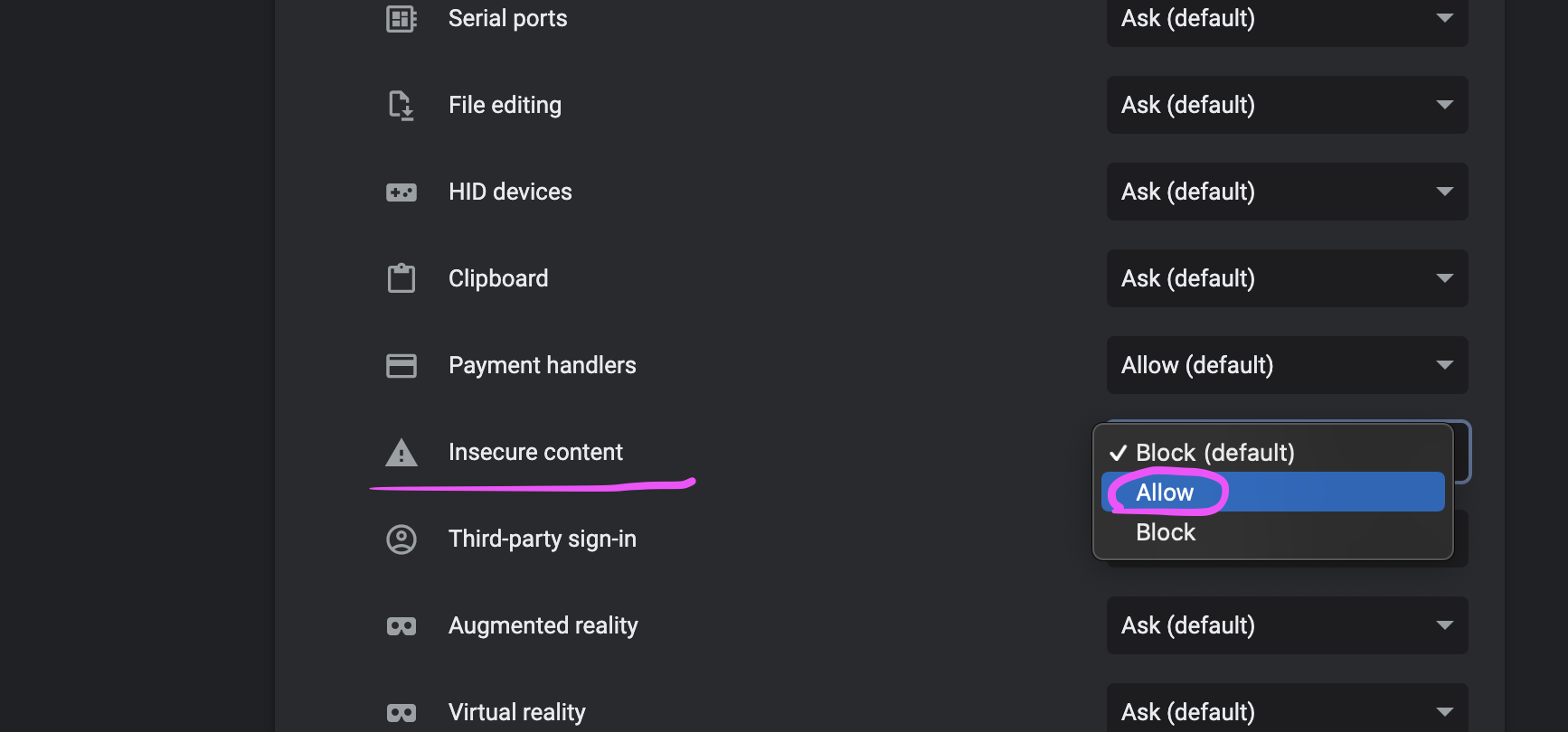Screen dimensions: 1568x732
Task: Click the Insecure content warning triangle icon
Action: coord(401,453)
